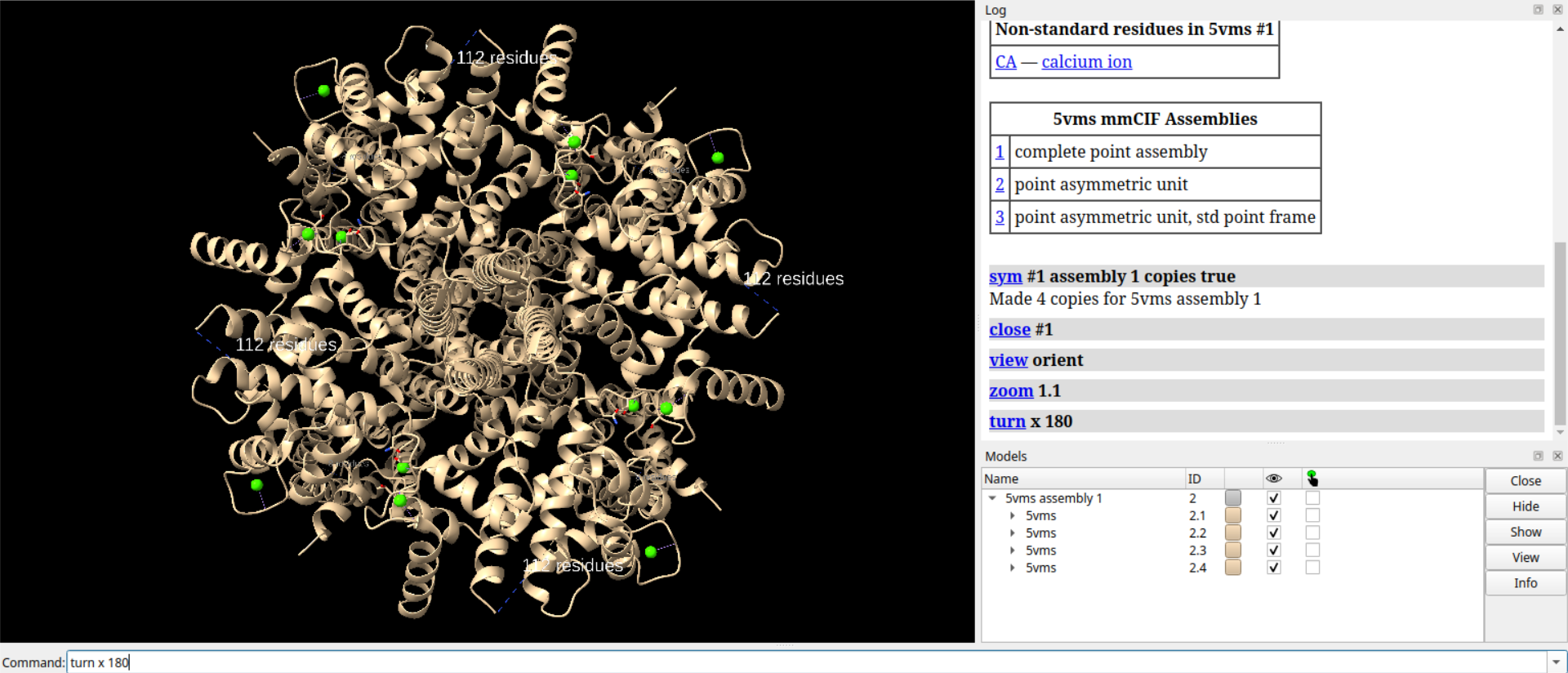Select the 5vms row with ID 2.1
1568x673 pixels.
1040,515
